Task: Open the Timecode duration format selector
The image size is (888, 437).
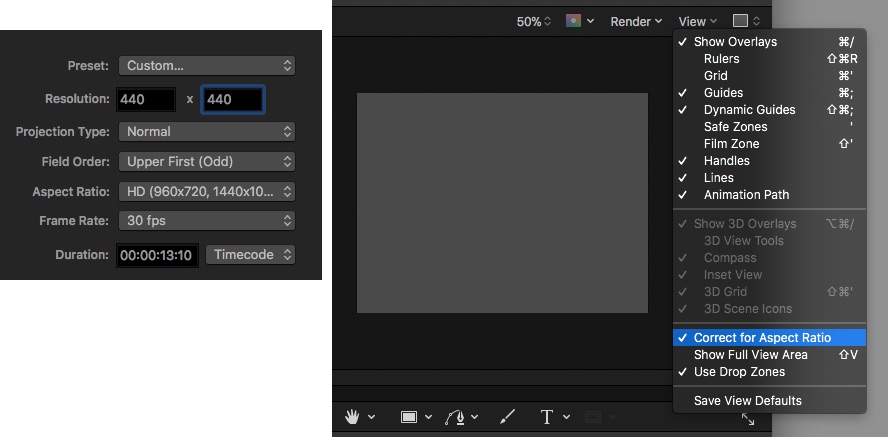Action: pos(251,255)
